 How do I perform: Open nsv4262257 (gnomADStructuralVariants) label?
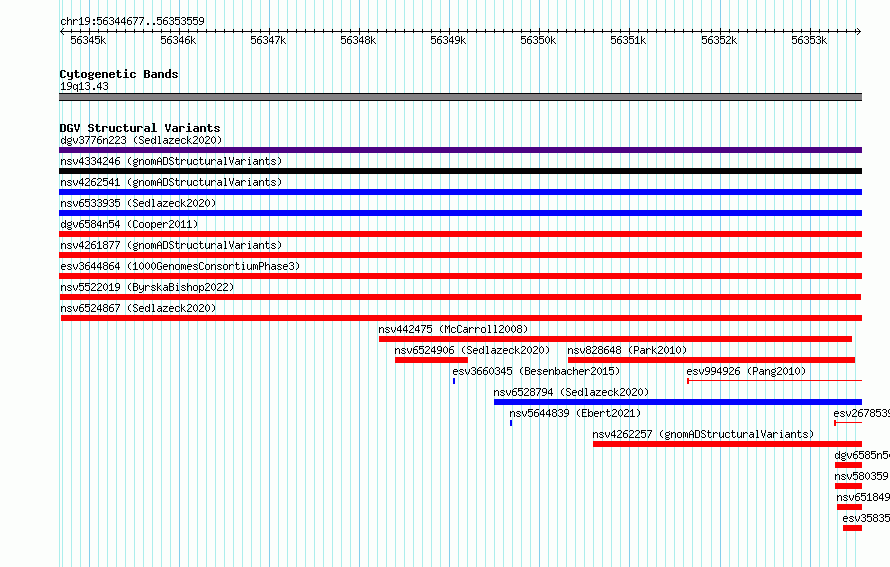tap(703, 434)
